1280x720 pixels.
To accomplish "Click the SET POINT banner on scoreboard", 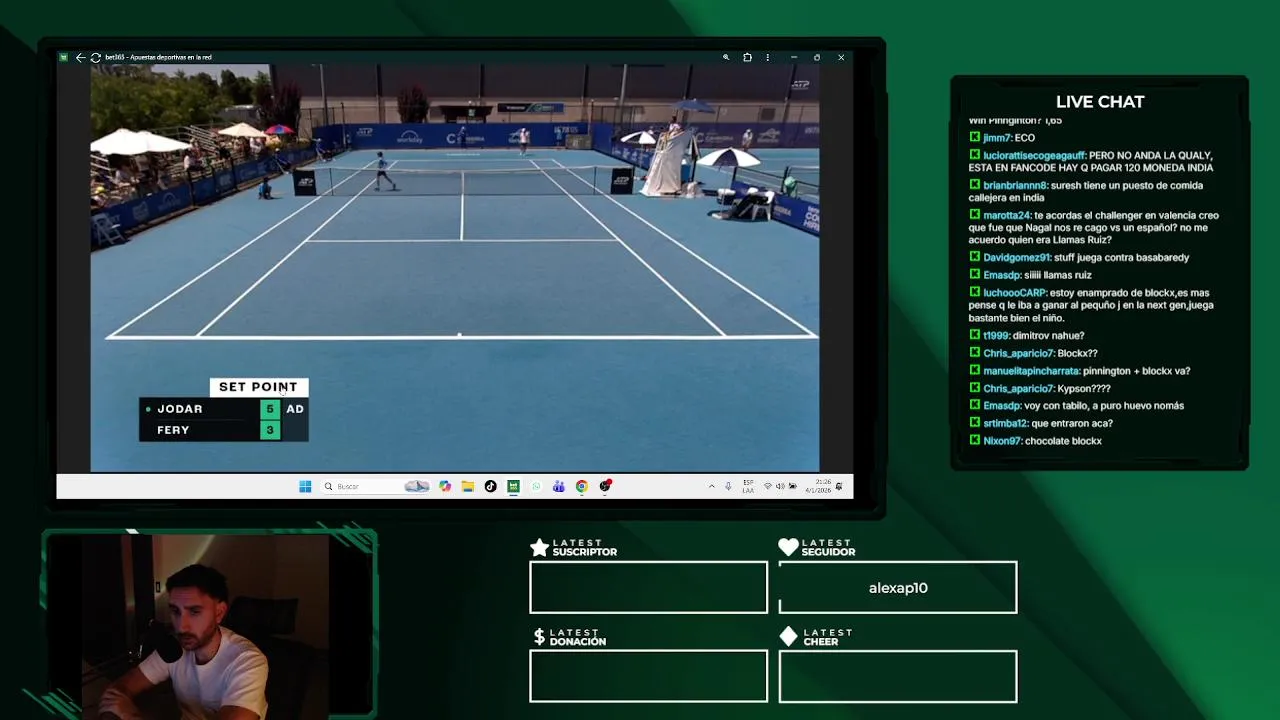I will (x=258, y=387).
